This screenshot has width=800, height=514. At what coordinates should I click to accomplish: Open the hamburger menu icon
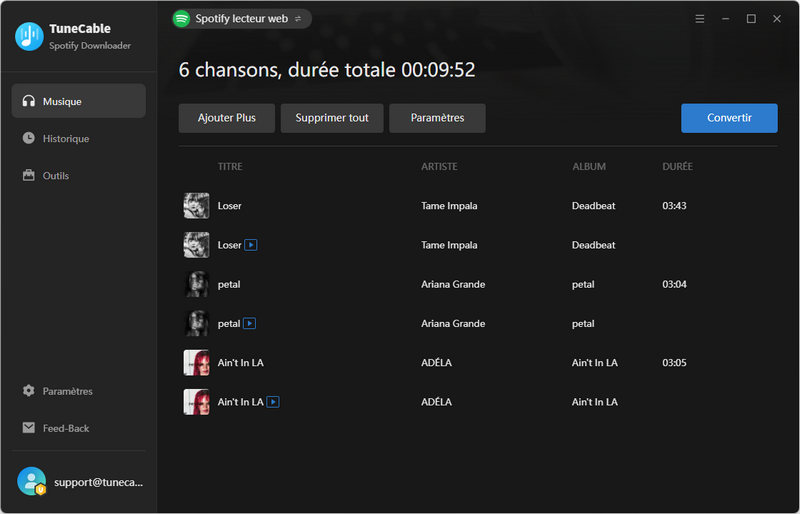pos(699,19)
